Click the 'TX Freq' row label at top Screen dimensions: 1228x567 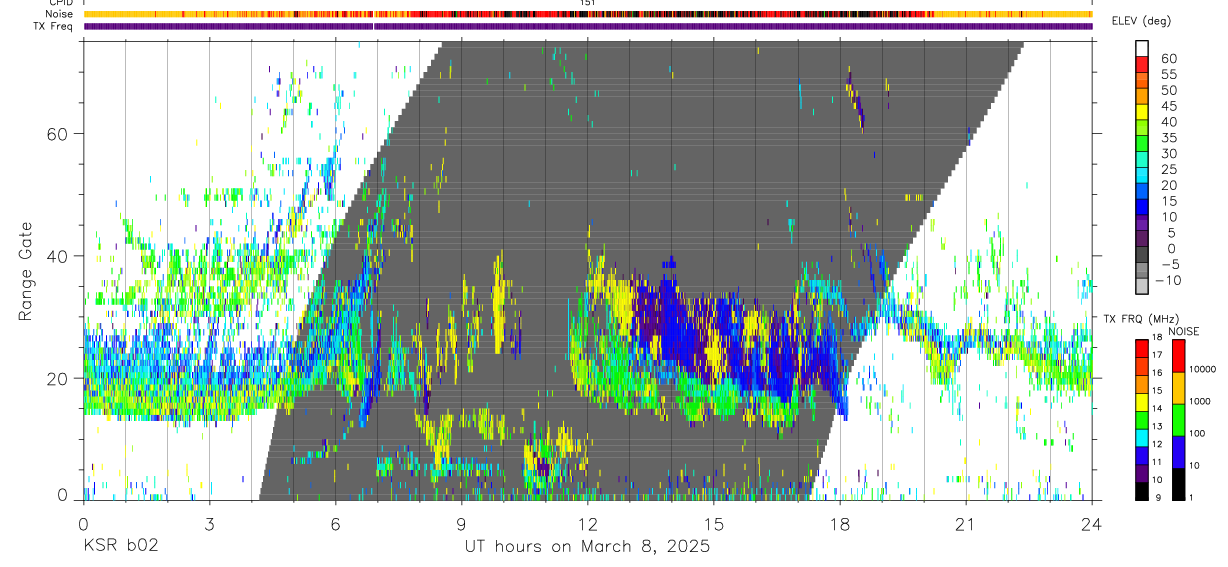[54, 26]
